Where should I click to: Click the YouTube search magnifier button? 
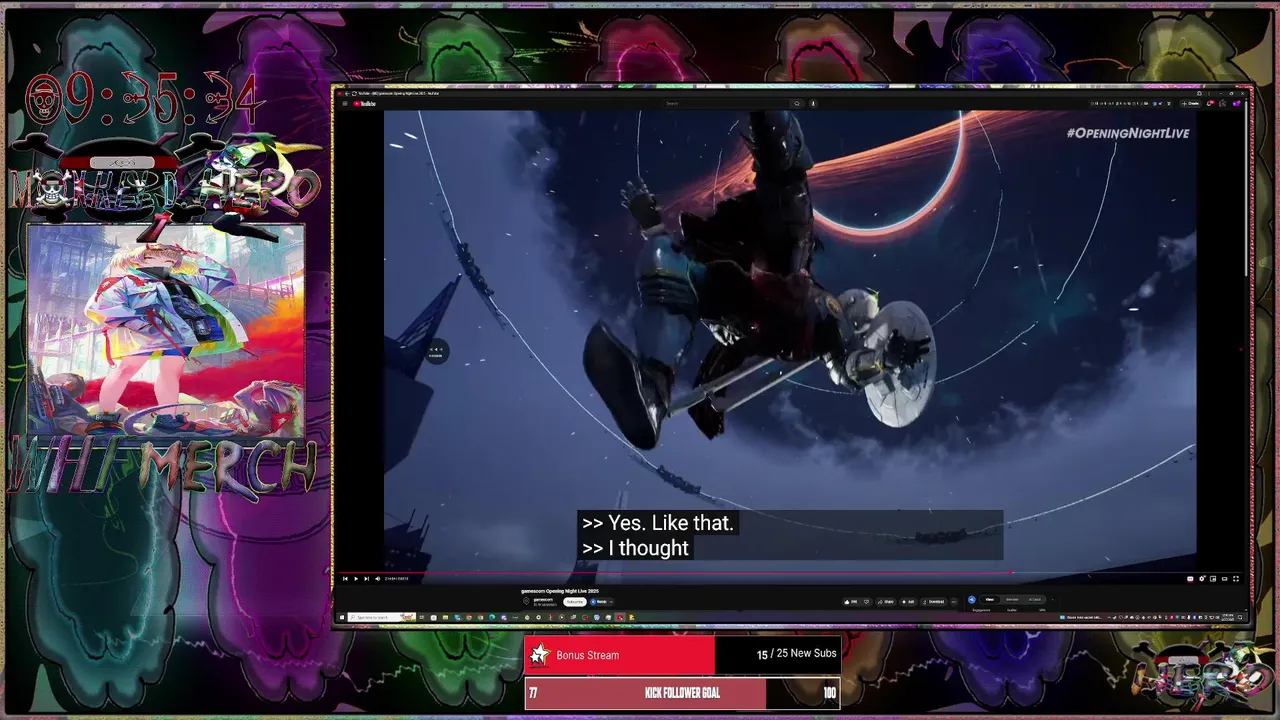[797, 103]
